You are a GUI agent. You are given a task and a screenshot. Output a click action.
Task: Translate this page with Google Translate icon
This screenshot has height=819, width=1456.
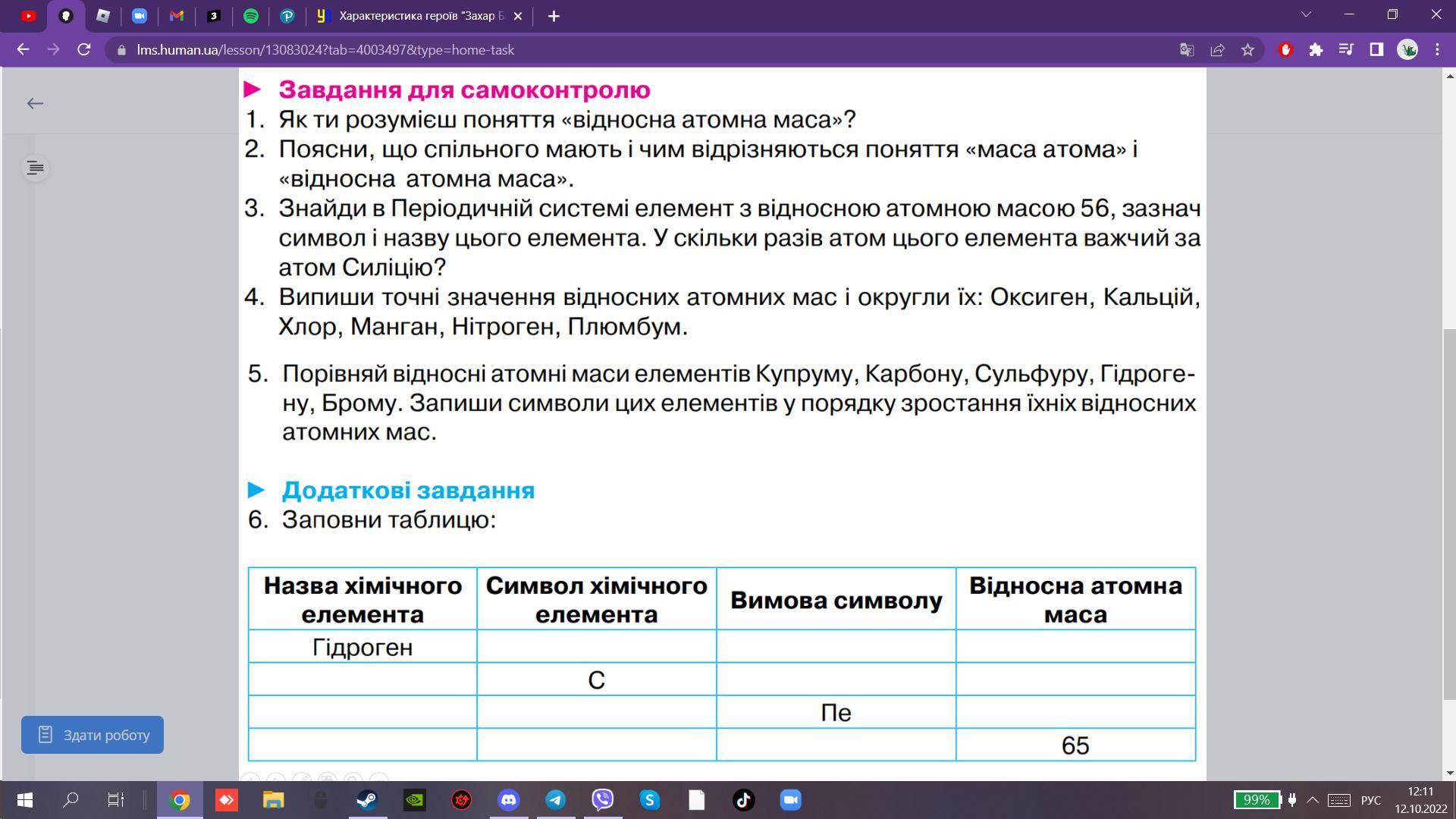pyautogui.click(x=1187, y=50)
